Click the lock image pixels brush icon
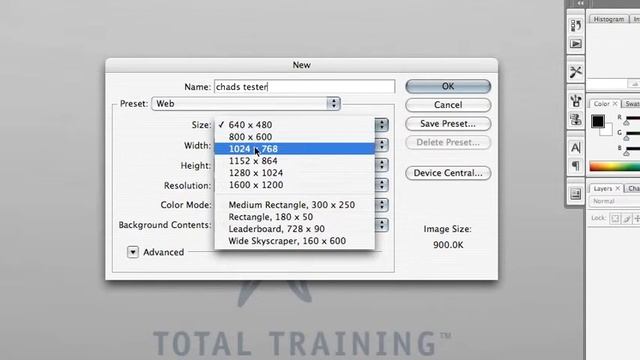Screen dimensions: 640x360 (x=627, y=218)
